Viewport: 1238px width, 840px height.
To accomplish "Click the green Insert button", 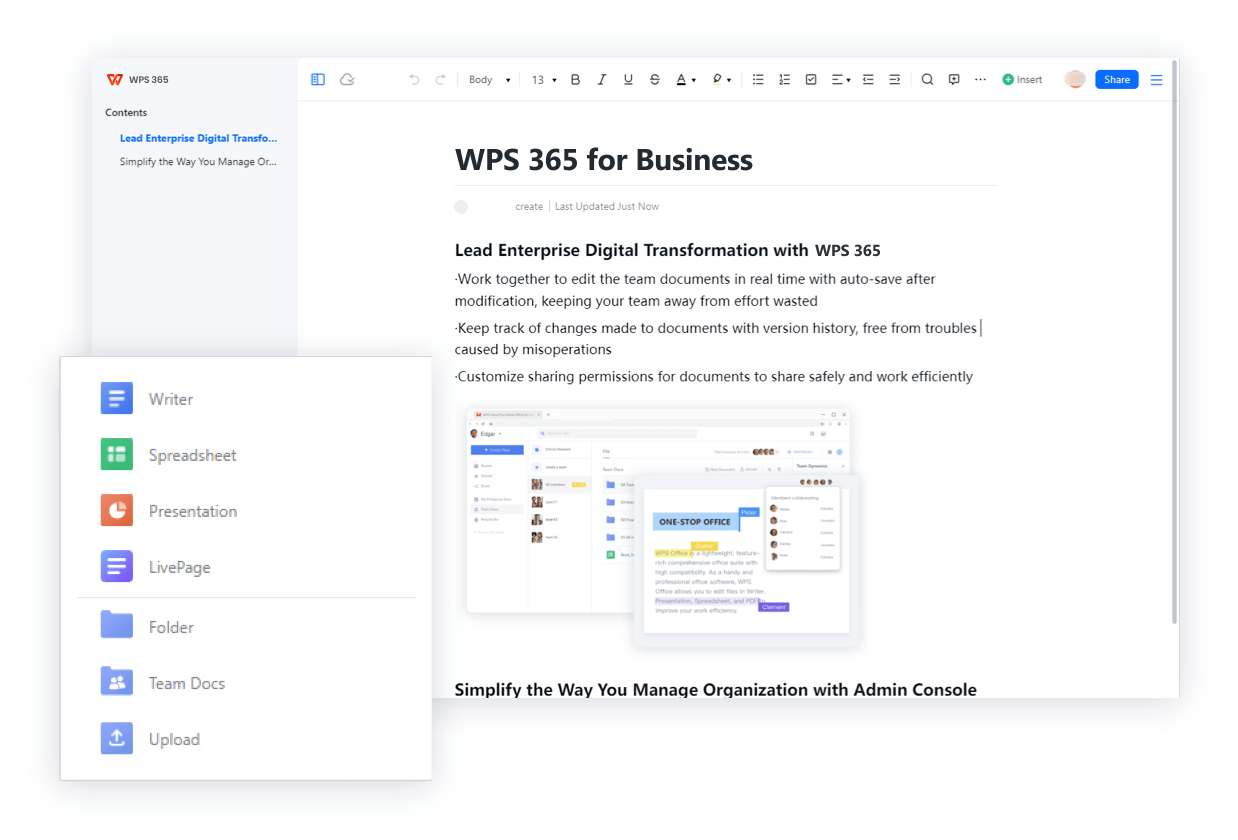I will (x=1022, y=79).
